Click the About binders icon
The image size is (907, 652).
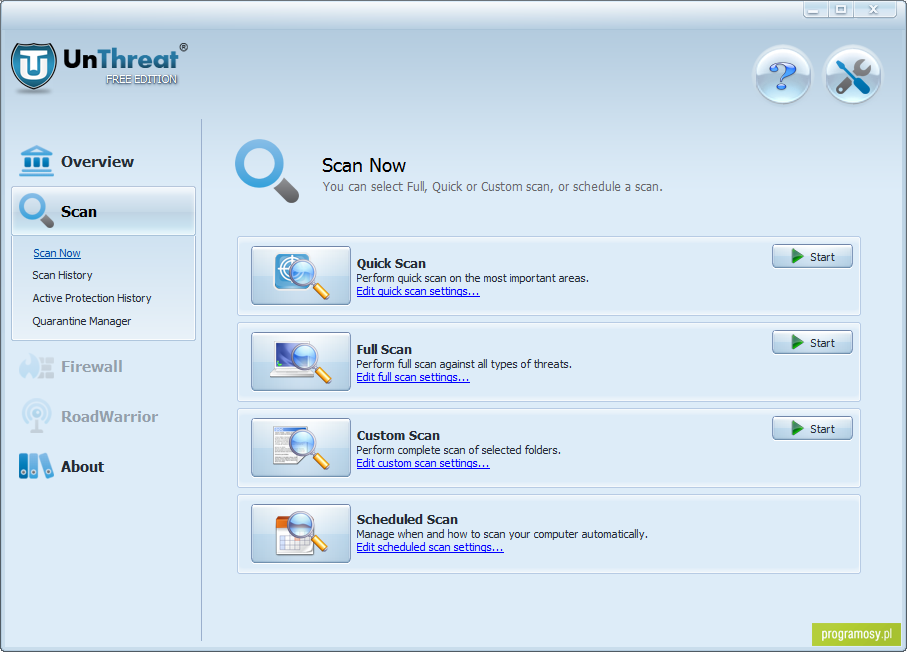36,466
